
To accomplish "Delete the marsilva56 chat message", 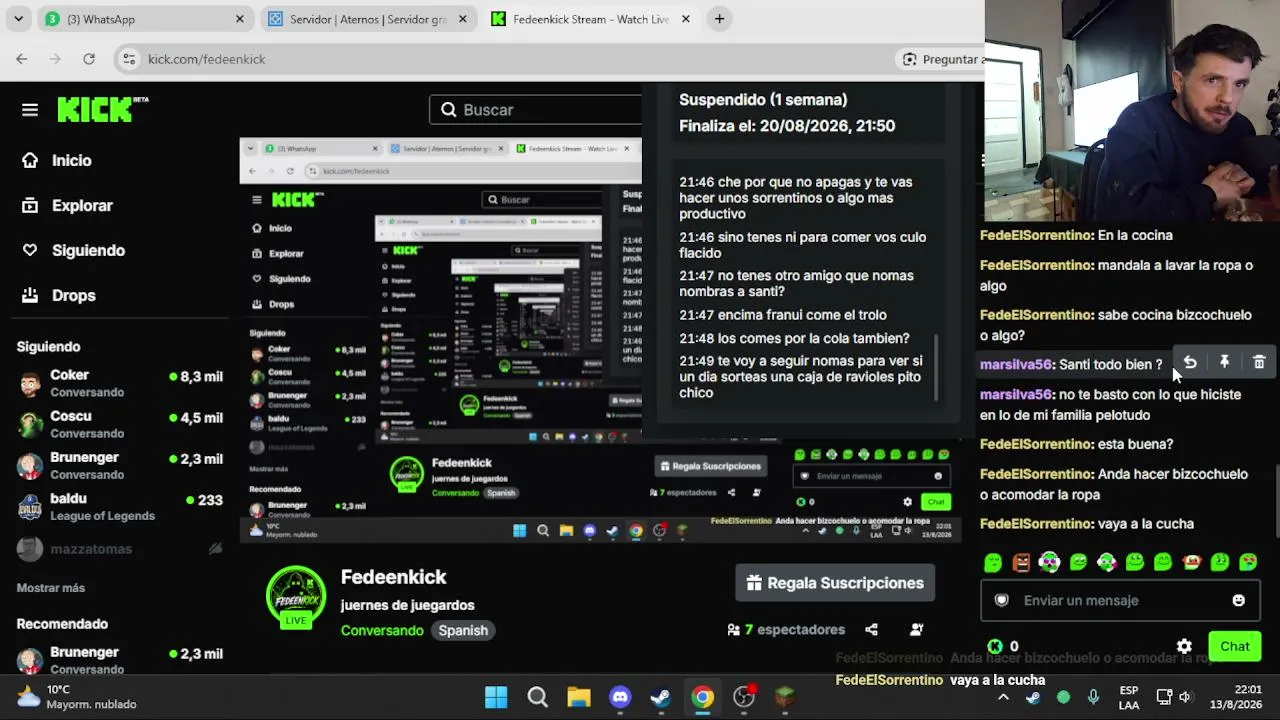I will pyautogui.click(x=1259, y=363).
